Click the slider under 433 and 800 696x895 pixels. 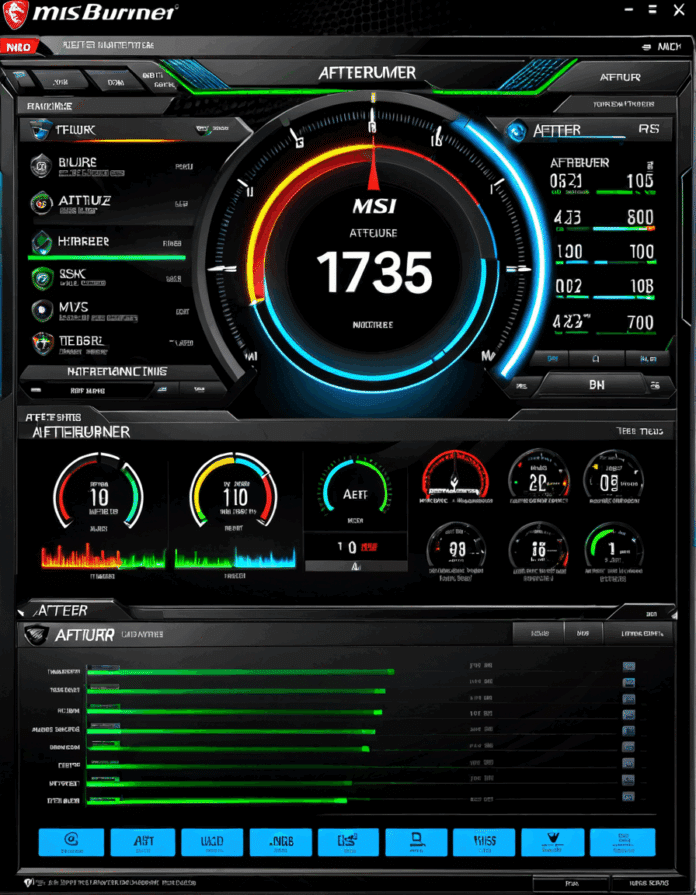pos(604,229)
